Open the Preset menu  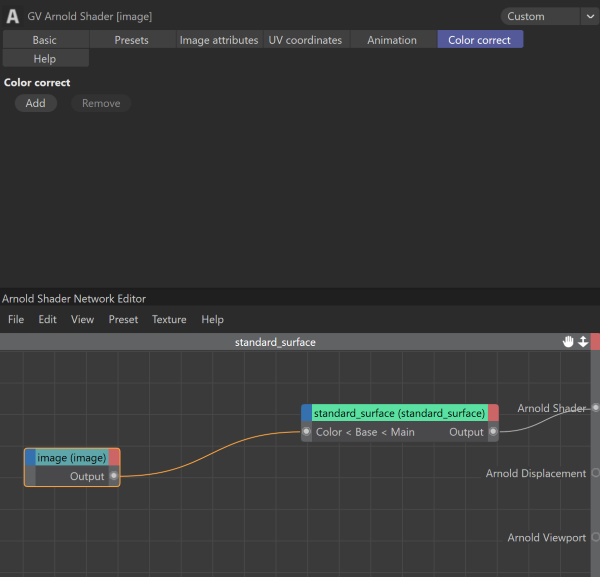(x=123, y=319)
